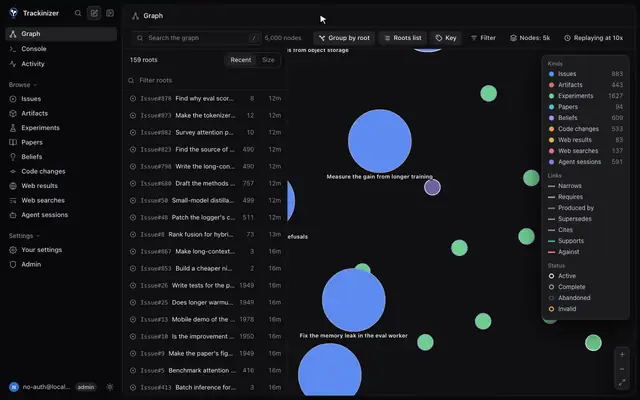Open the Filter button

click(483, 38)
